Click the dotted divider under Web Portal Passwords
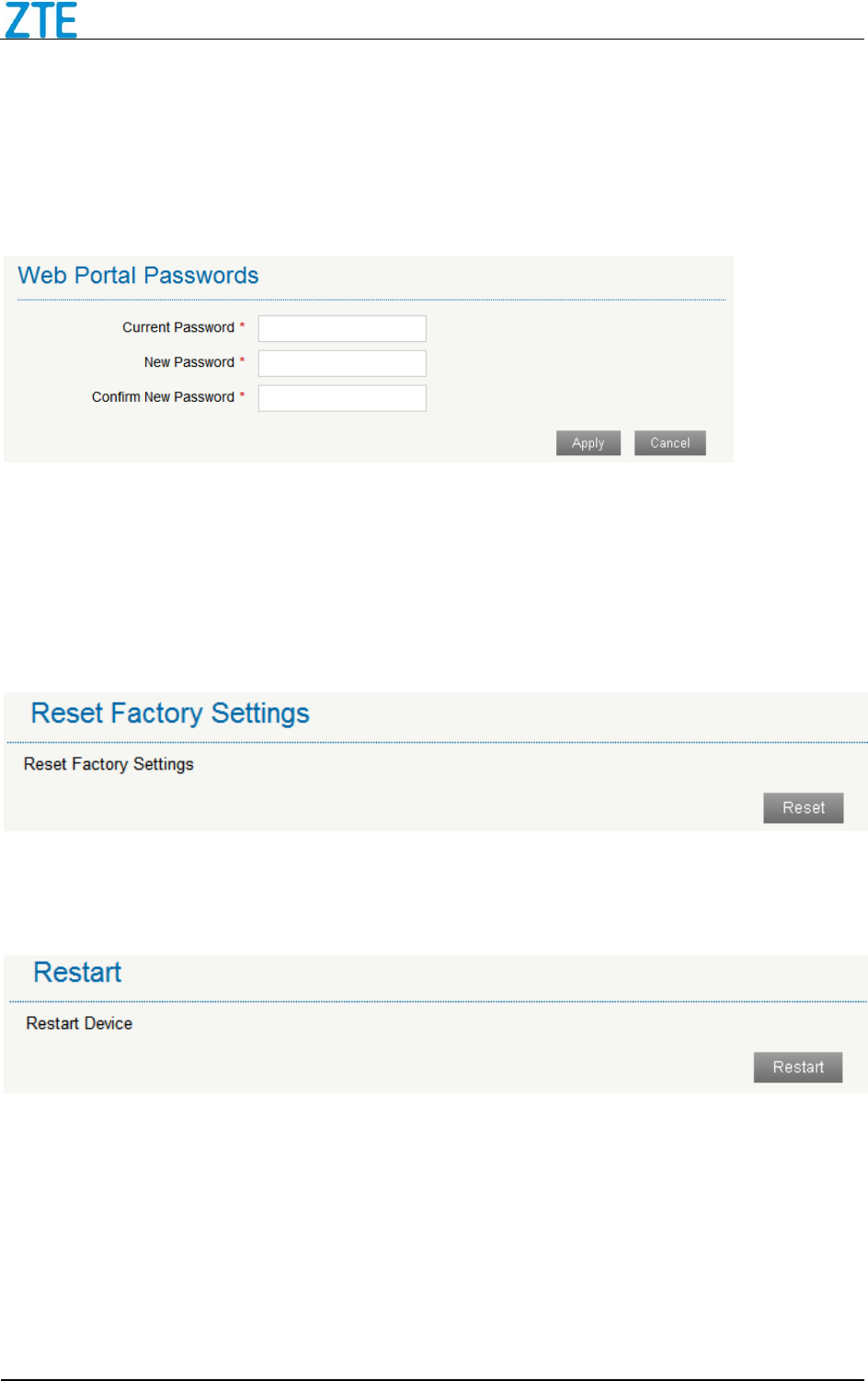 (x=371, y=300)
